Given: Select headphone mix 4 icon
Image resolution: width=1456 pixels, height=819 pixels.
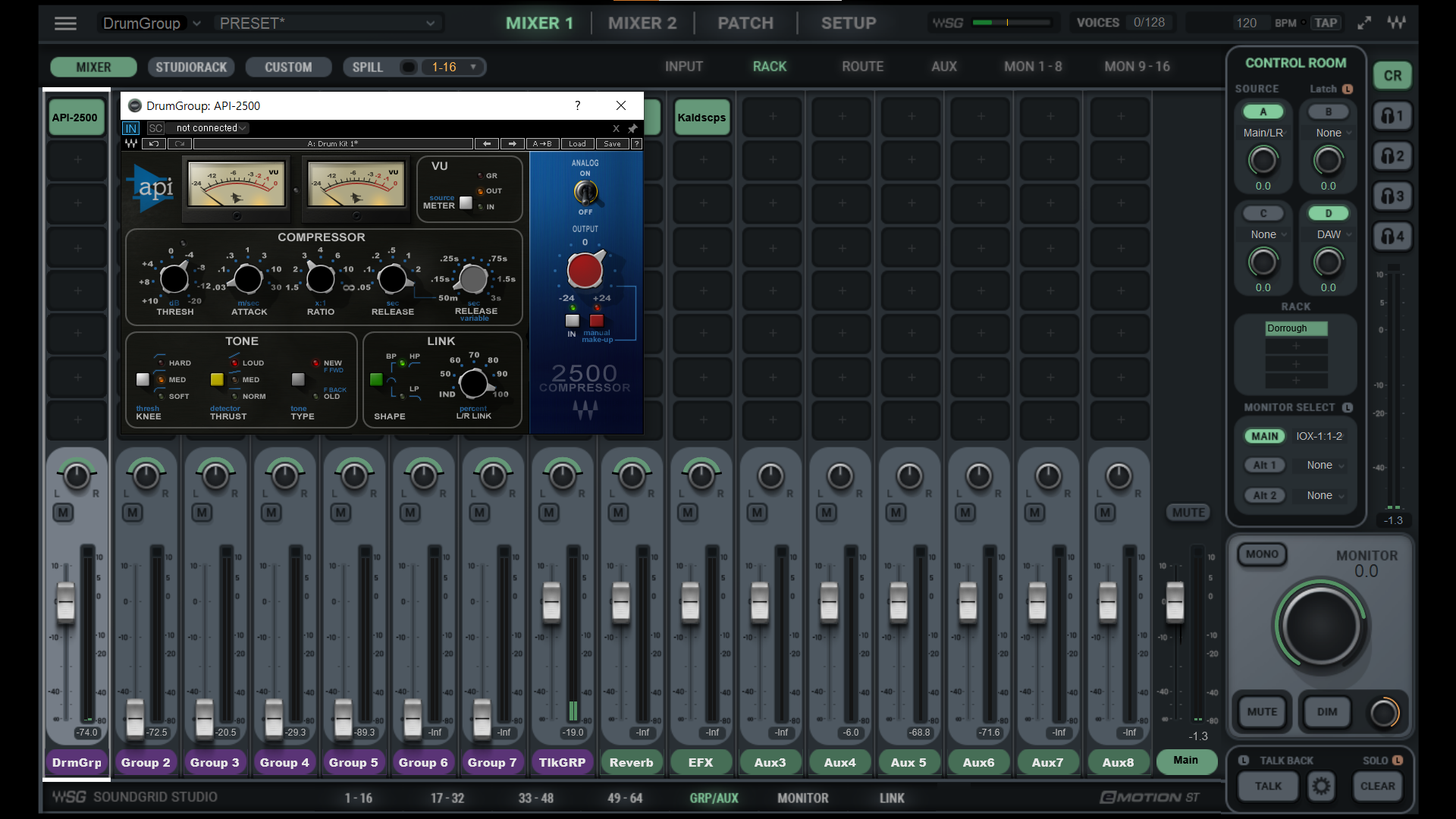Looking at the screenshot, I should pos(1392,237).
